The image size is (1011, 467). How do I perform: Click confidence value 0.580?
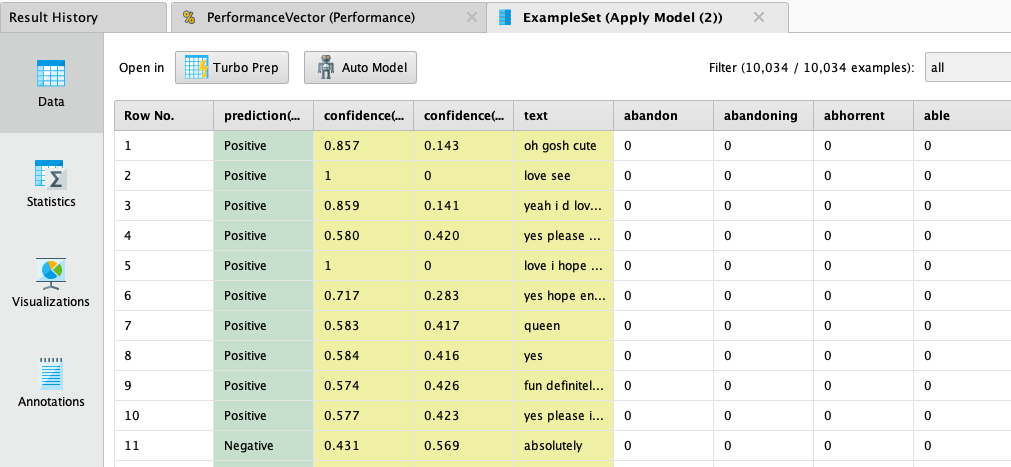pyautogui.click(x=364, y=235)
